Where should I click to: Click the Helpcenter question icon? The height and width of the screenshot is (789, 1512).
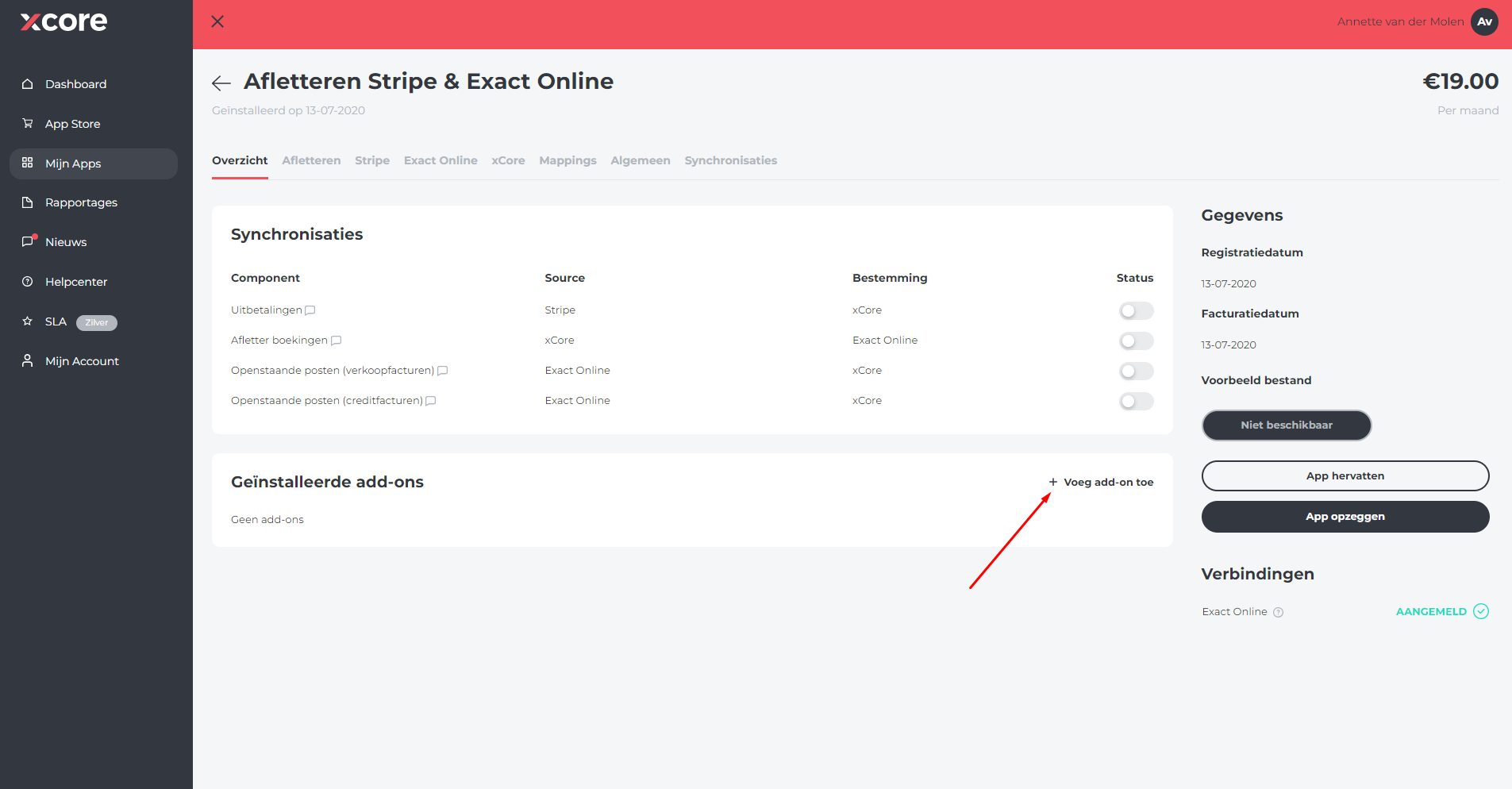28,282
